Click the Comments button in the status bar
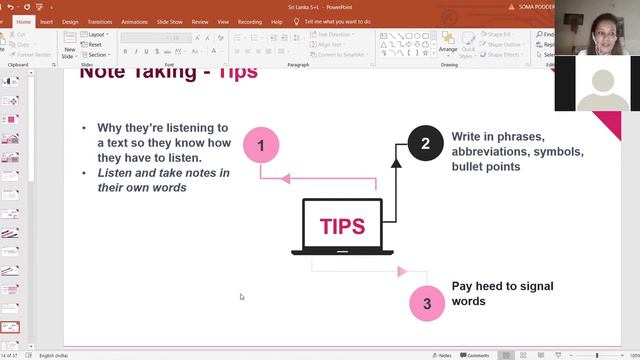The width and height of the screenshot is (640, 360). [474, 356]
